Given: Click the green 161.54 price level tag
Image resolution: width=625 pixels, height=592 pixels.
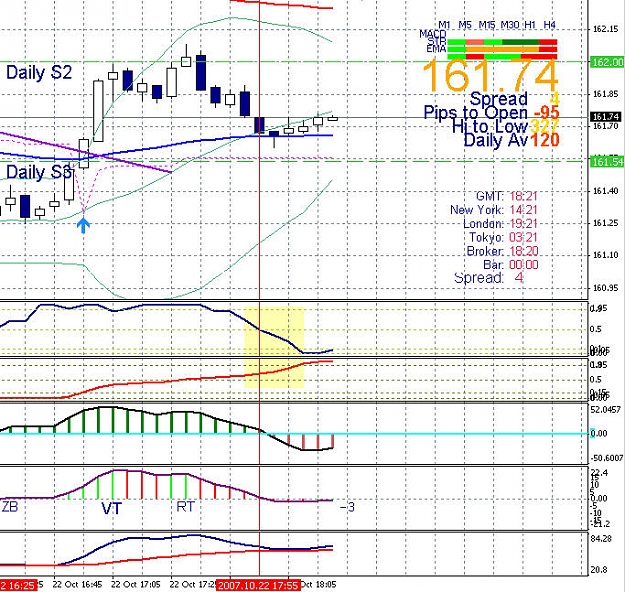Looking at the screenshot, I should click(607, 162).
